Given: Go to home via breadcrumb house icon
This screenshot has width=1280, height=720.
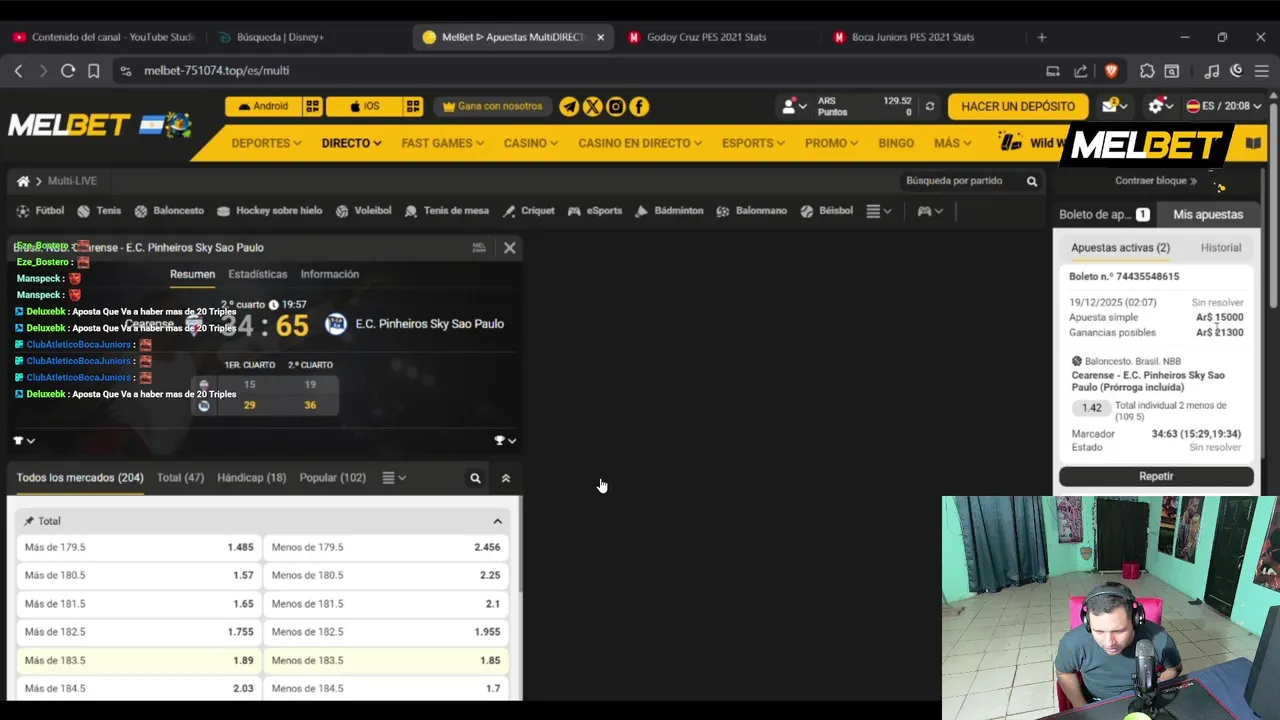Looking at the screenshot, I should (x=23, y=181).
